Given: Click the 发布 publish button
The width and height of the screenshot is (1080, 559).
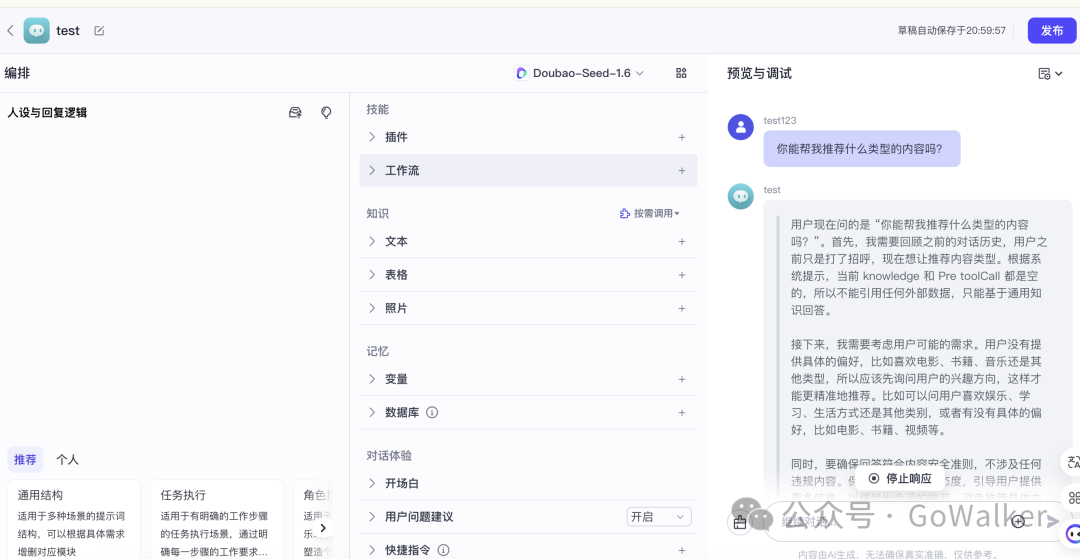Looking at the screenshot, I should tap(1052, 30).
